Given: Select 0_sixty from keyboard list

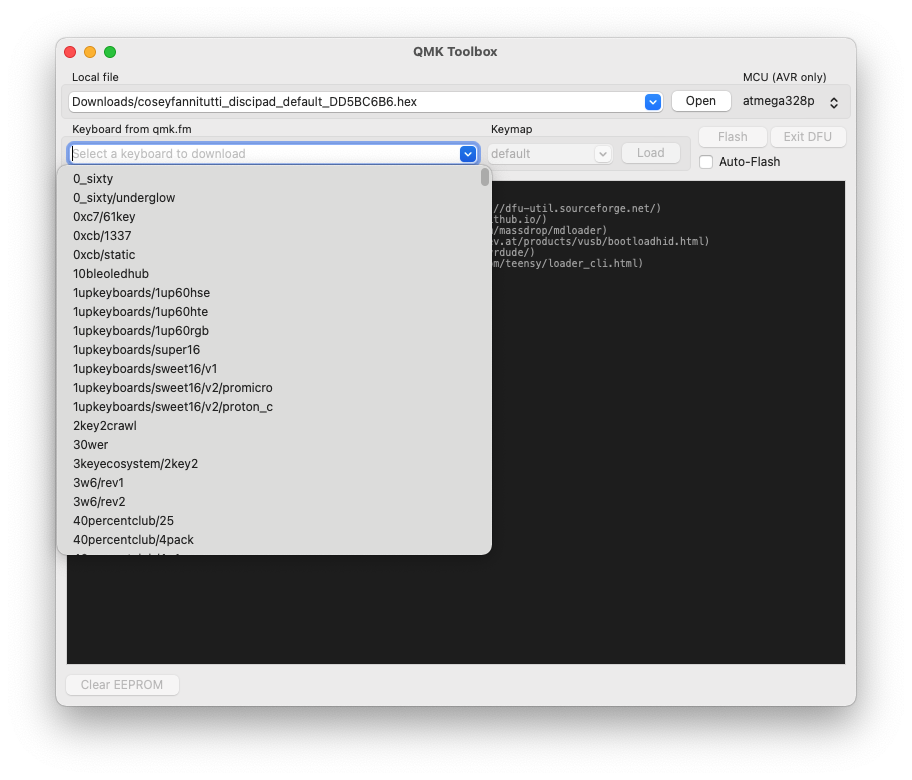Looking at the screenshot, I should [x=274, y=179].
